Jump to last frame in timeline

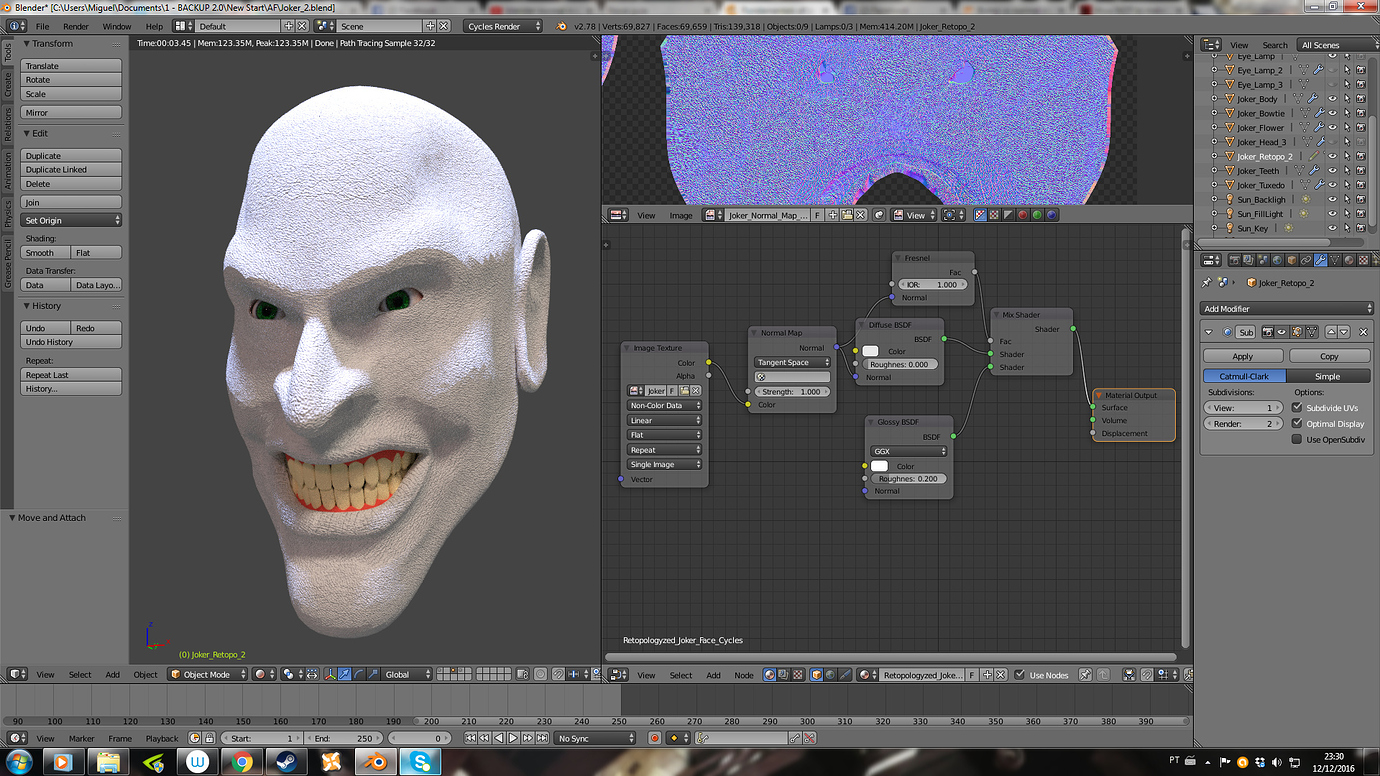(x=541, y=739)
